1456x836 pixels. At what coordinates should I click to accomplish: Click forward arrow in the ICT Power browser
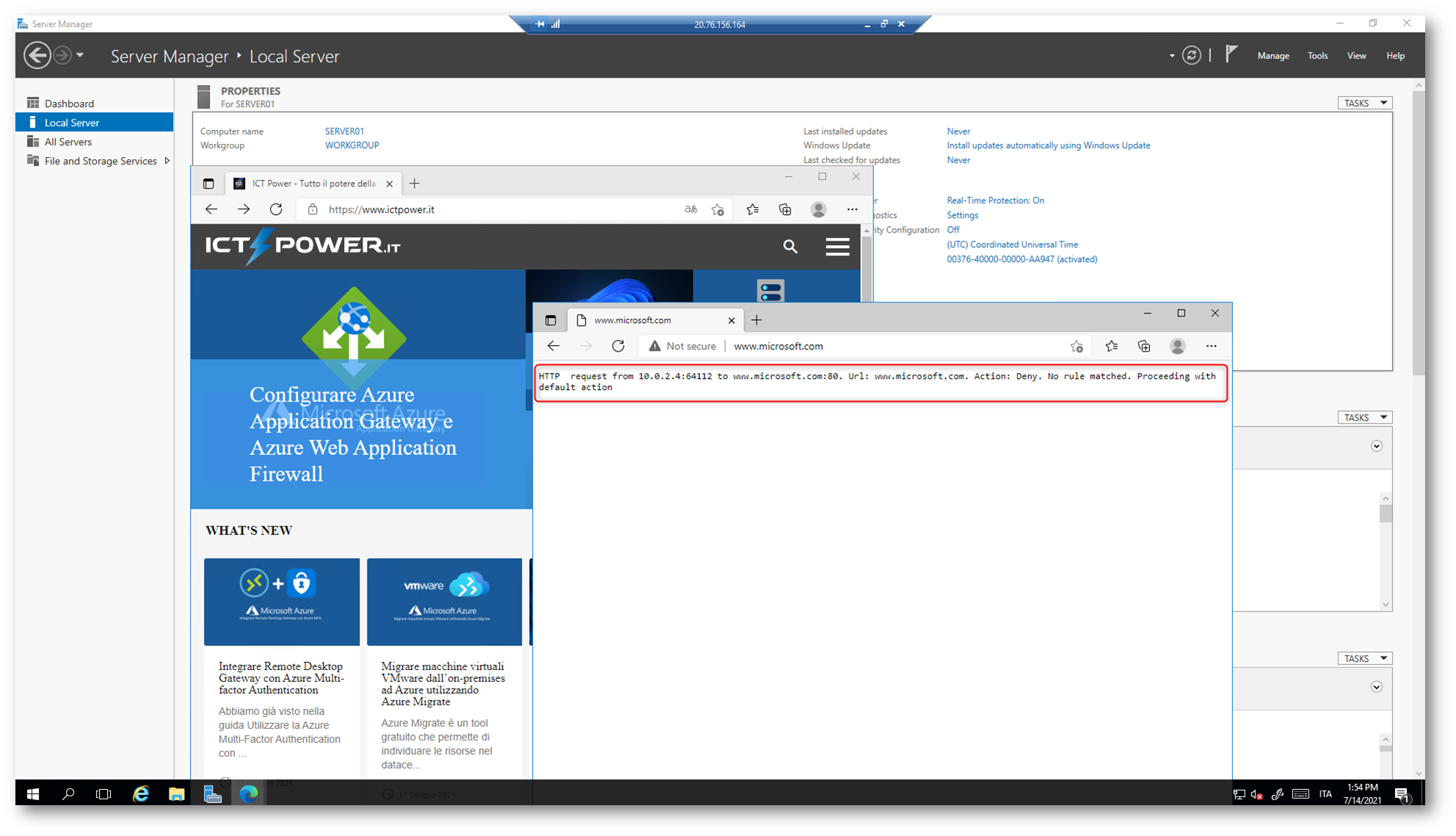(244, 210)
